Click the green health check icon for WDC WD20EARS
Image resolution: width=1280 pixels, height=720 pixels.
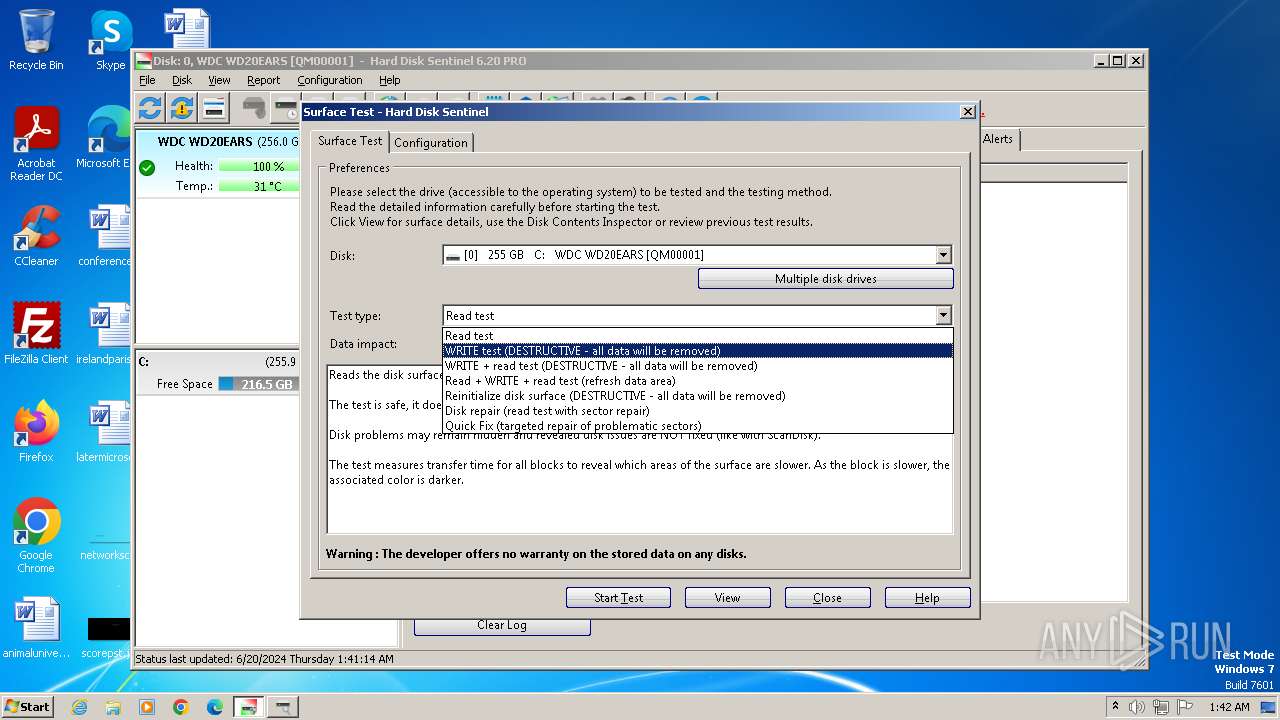[147, 167]
